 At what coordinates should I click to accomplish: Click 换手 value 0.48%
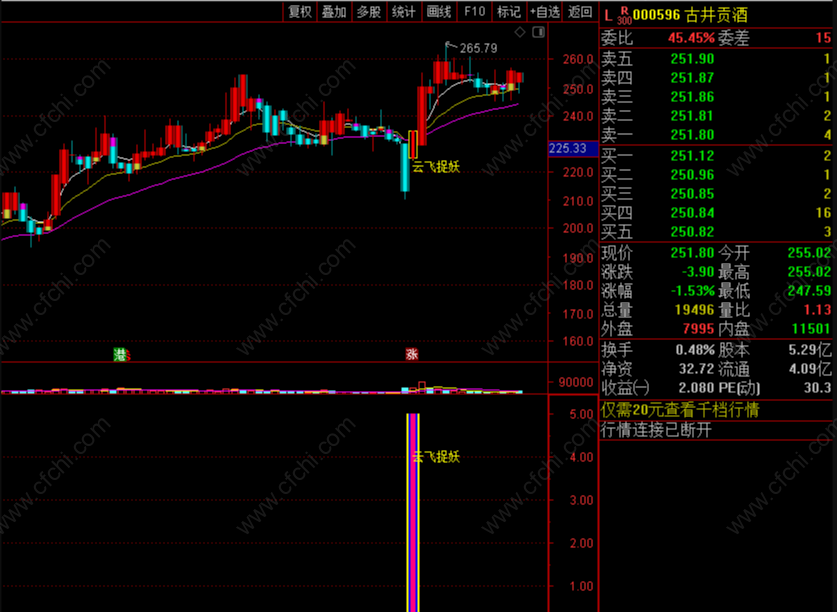[695, 350]
